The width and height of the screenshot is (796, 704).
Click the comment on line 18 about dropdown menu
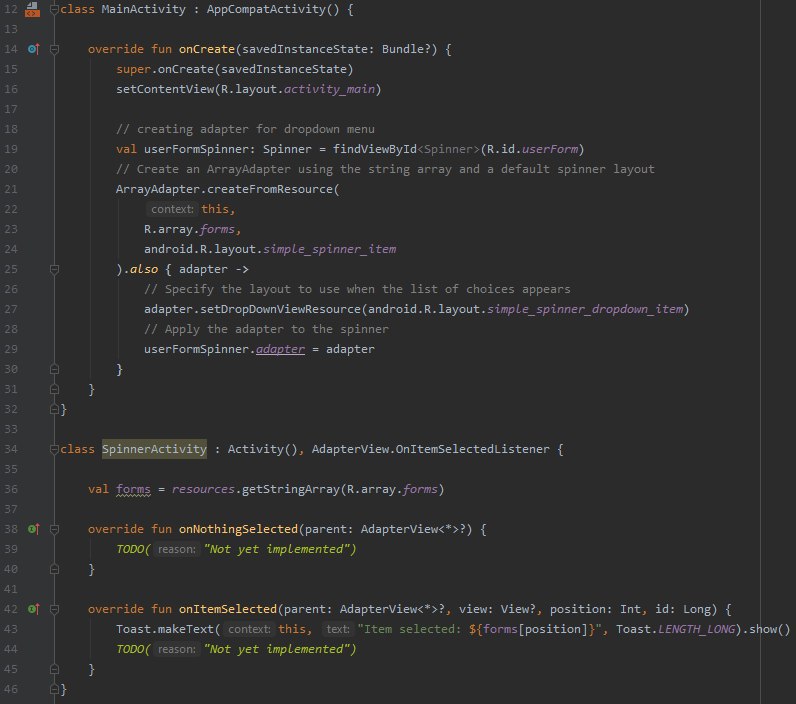[x=245, y=129]
